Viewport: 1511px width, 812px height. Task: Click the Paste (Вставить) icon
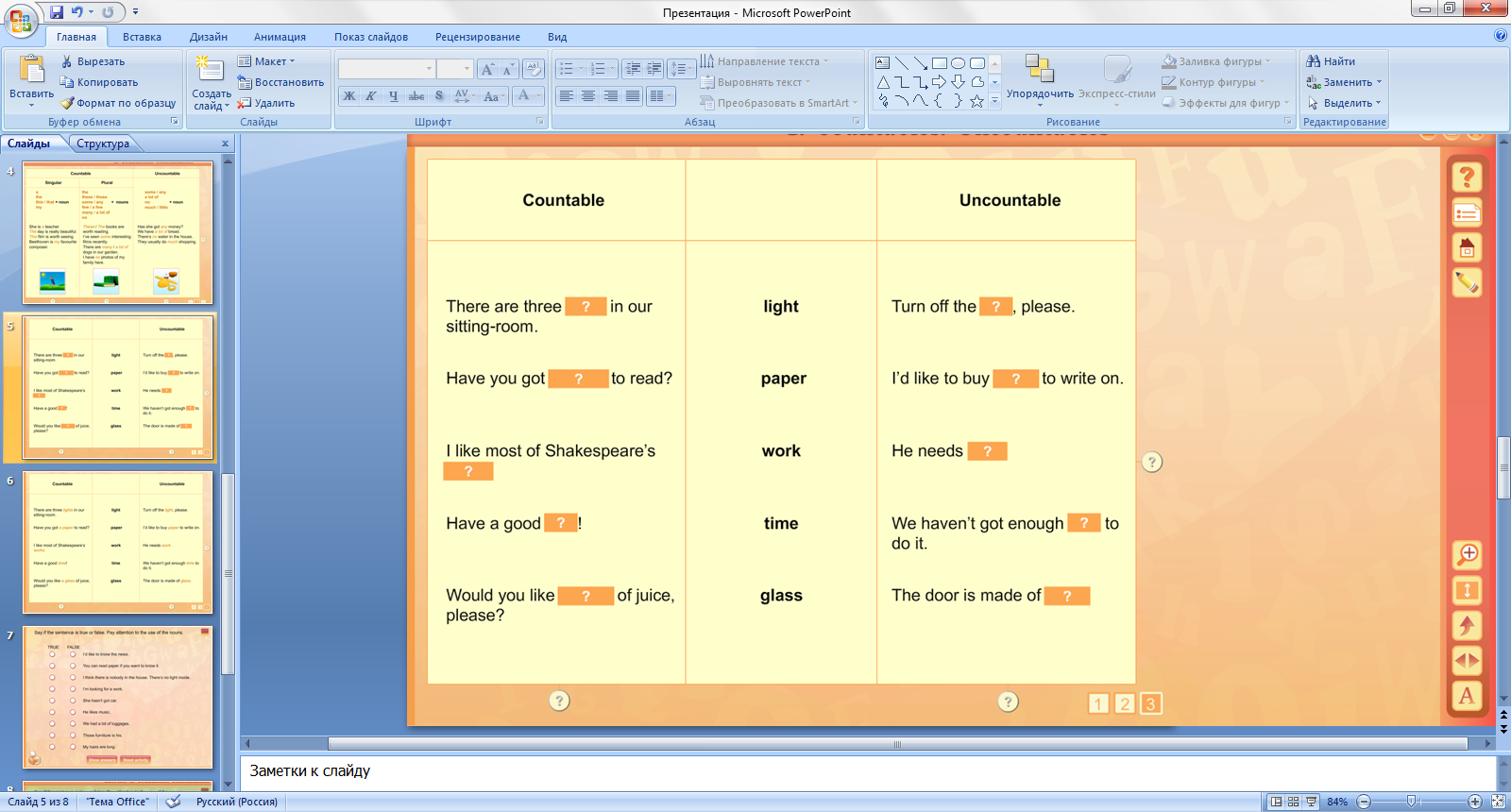click(31, 71)
